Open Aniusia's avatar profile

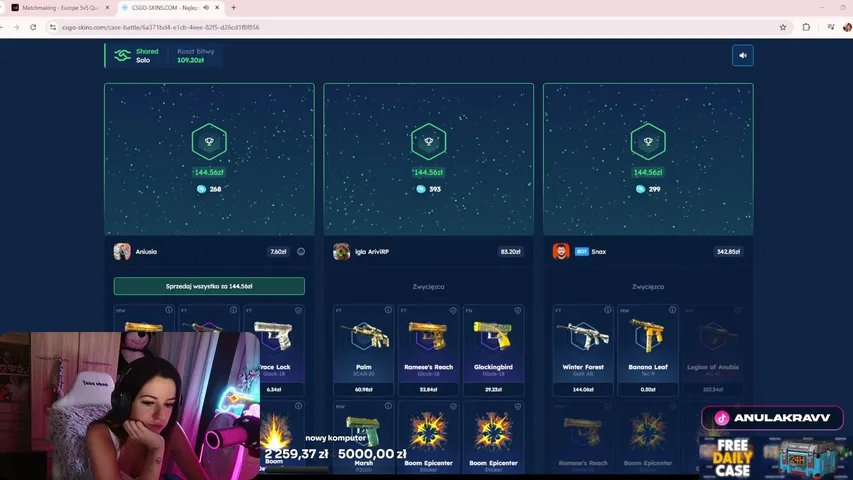click(122, 251)
